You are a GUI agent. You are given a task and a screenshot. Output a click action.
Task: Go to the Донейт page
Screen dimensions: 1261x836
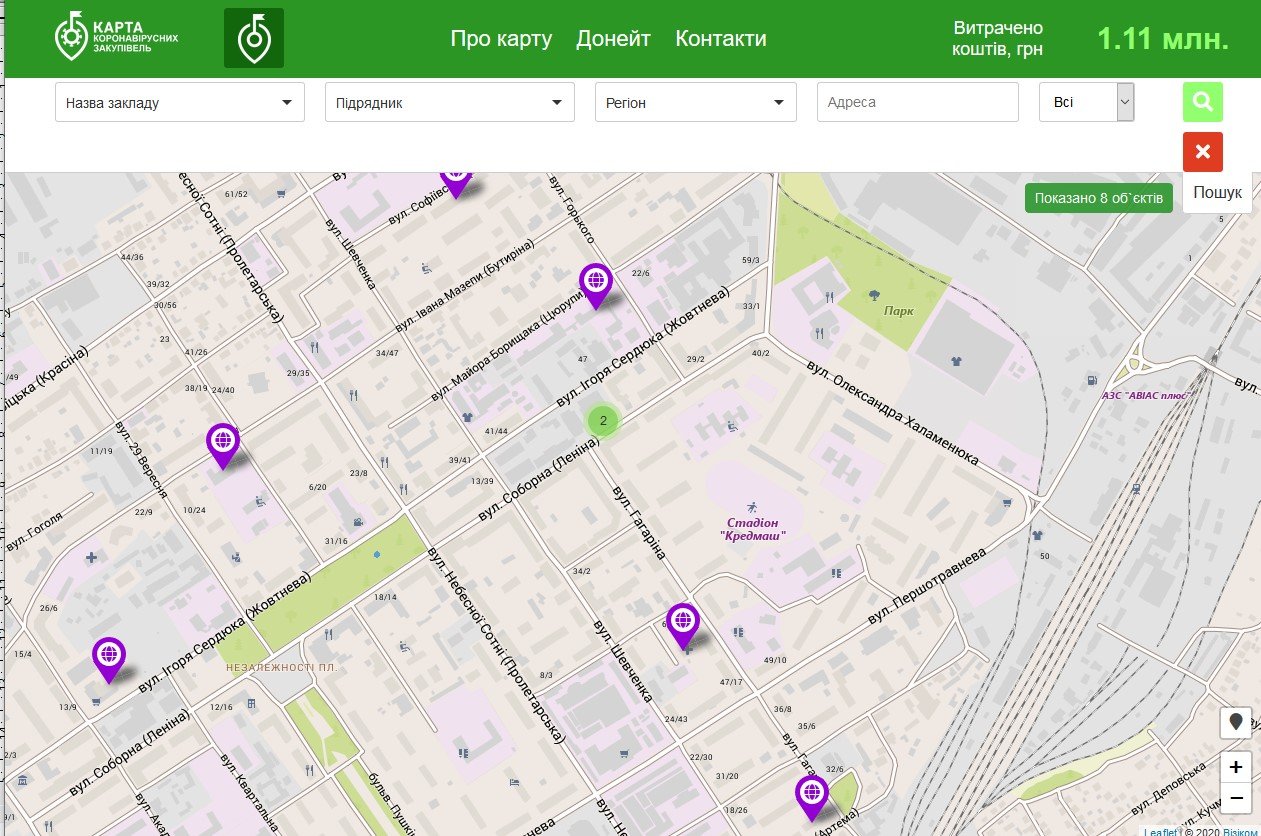(x=613, y=39)
